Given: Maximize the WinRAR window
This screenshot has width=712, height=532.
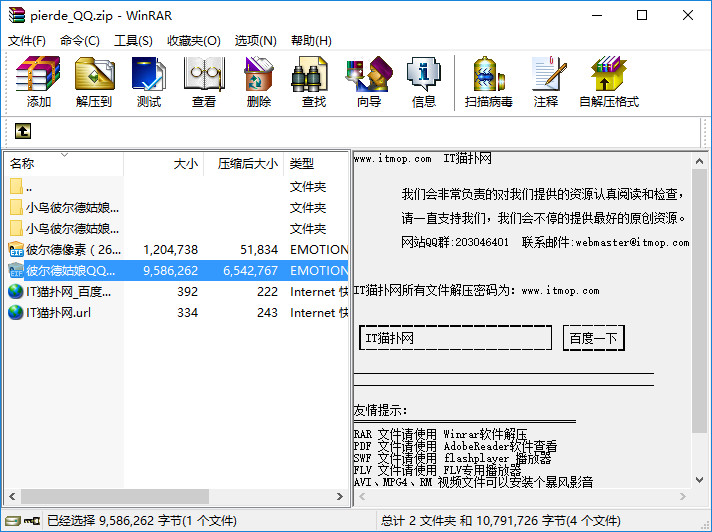Looking at the screenshot, I should point(642,15).
